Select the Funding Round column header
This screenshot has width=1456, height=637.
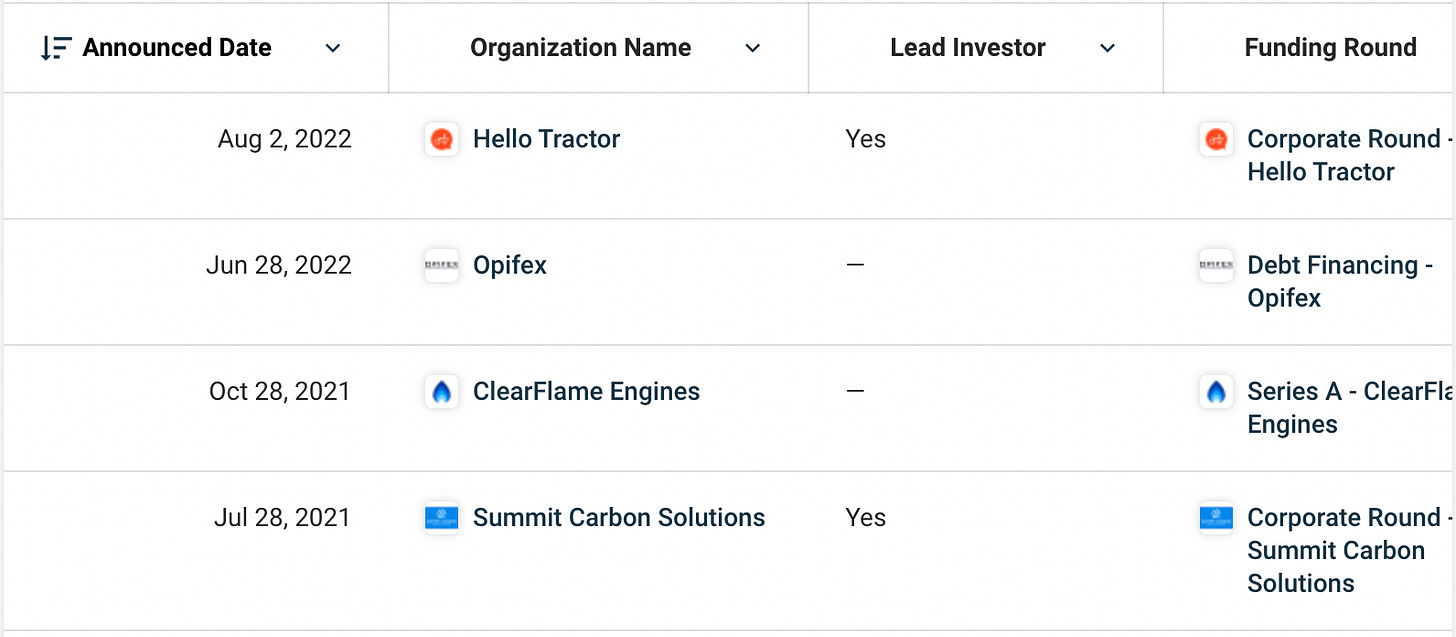tap(1330, 47)
